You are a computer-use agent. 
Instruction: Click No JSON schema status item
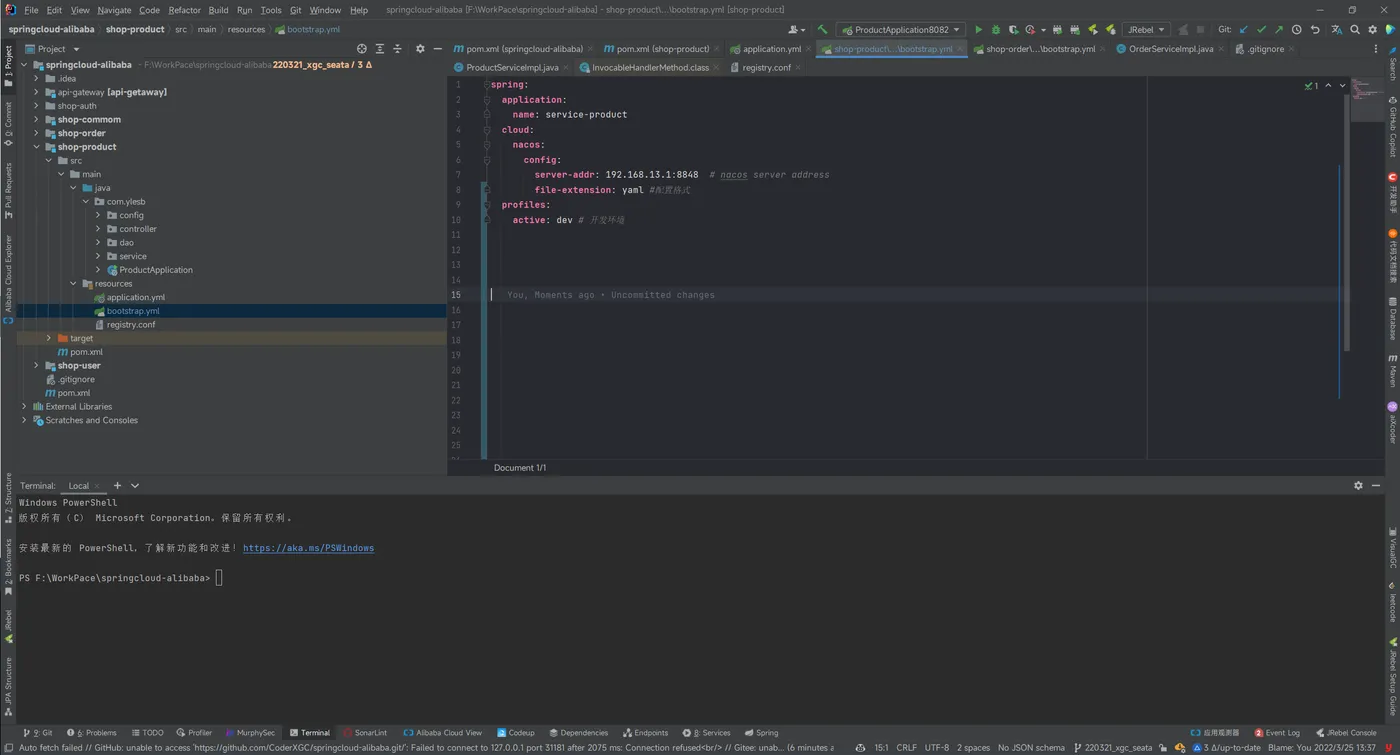1031,747
